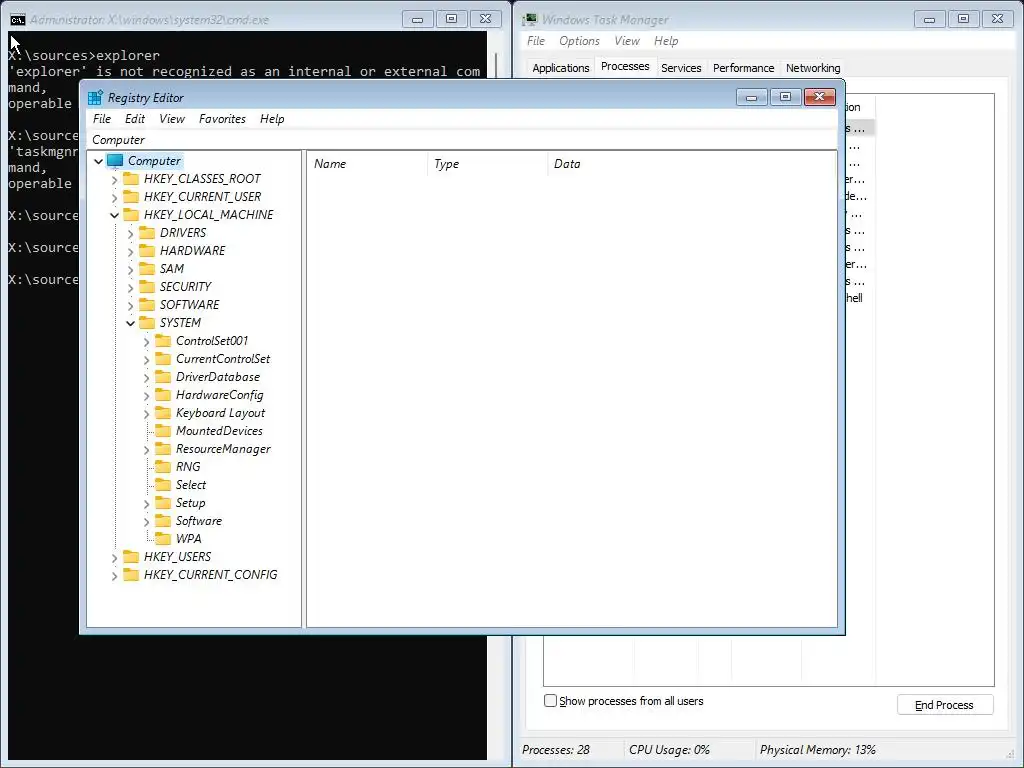Click the SAM folder icon
1024x768 pixels.
click(x=147, y=268)
